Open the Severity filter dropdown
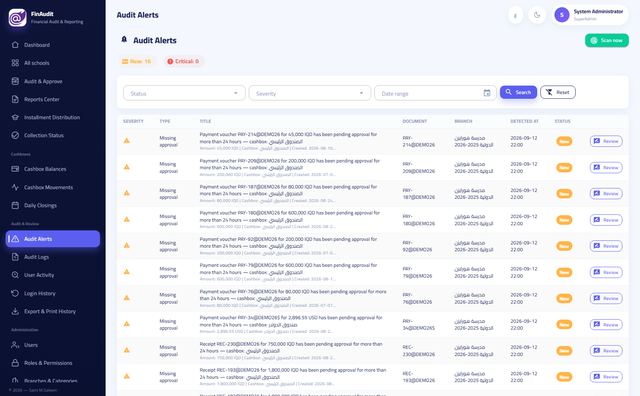The height and width of the screenshot is (396, 640). [x=310, y=93]
